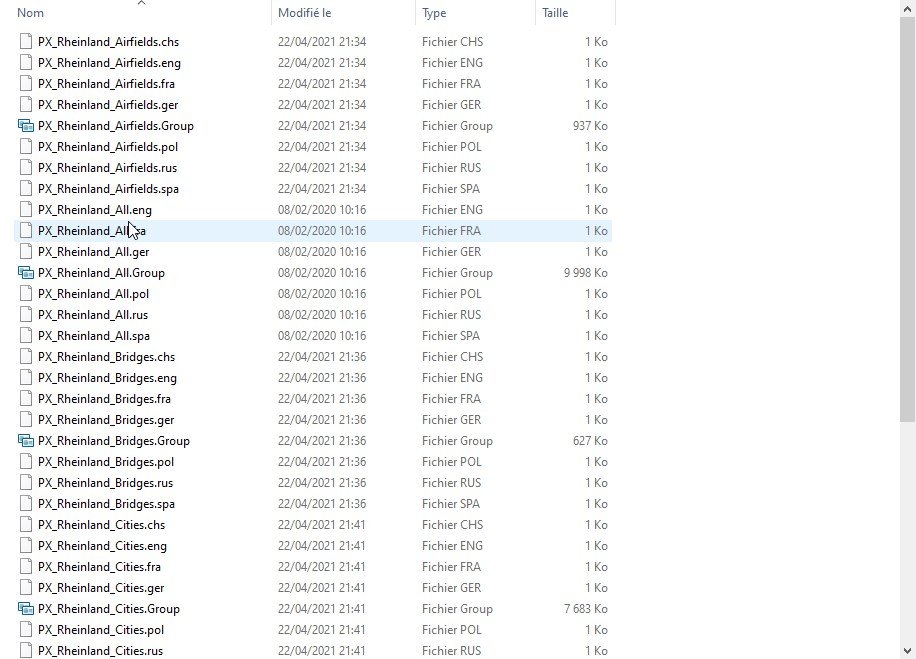Click the vertical scrollbar thumb
The height and width of the screenshot is (659, 916).
coord(907,219)
